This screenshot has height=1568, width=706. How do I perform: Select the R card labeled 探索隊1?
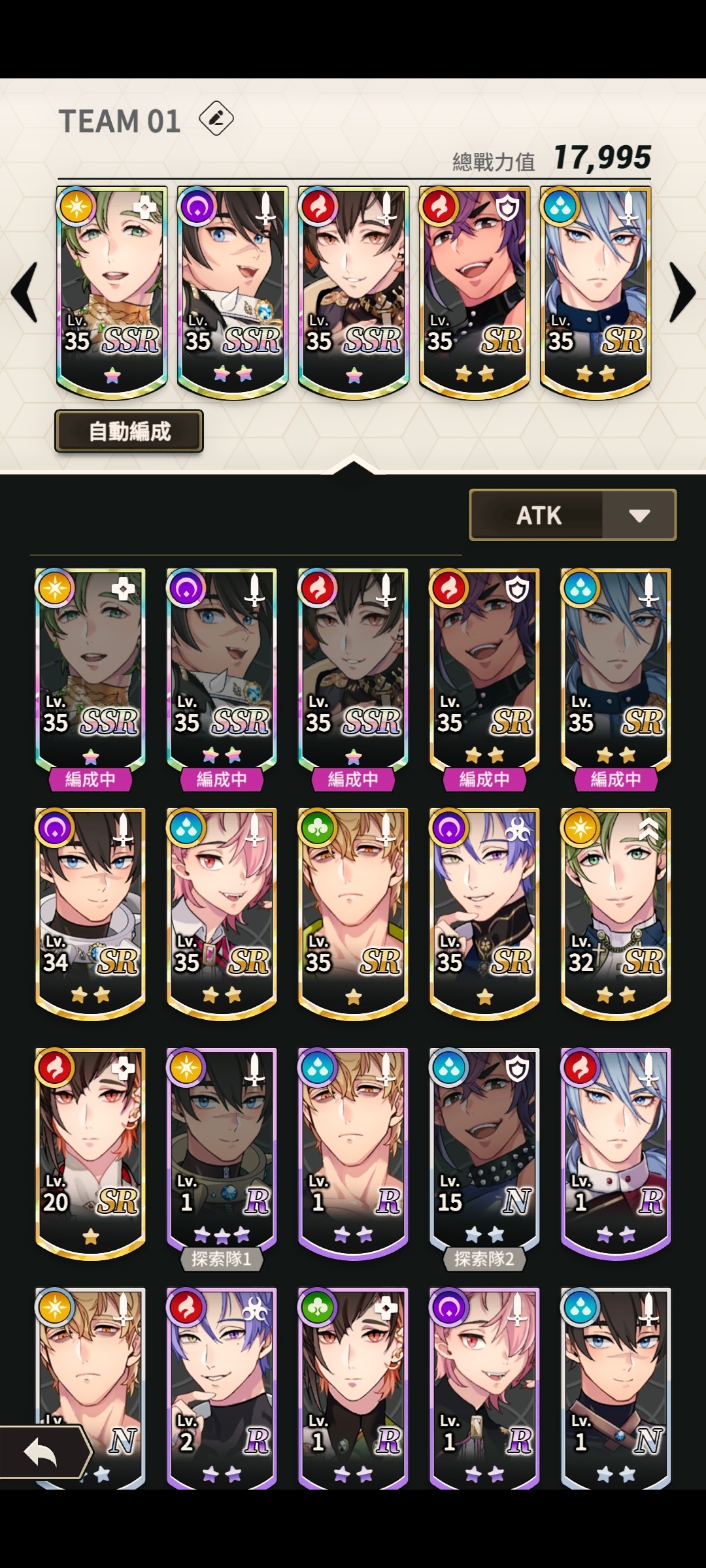coord(222,1159)
